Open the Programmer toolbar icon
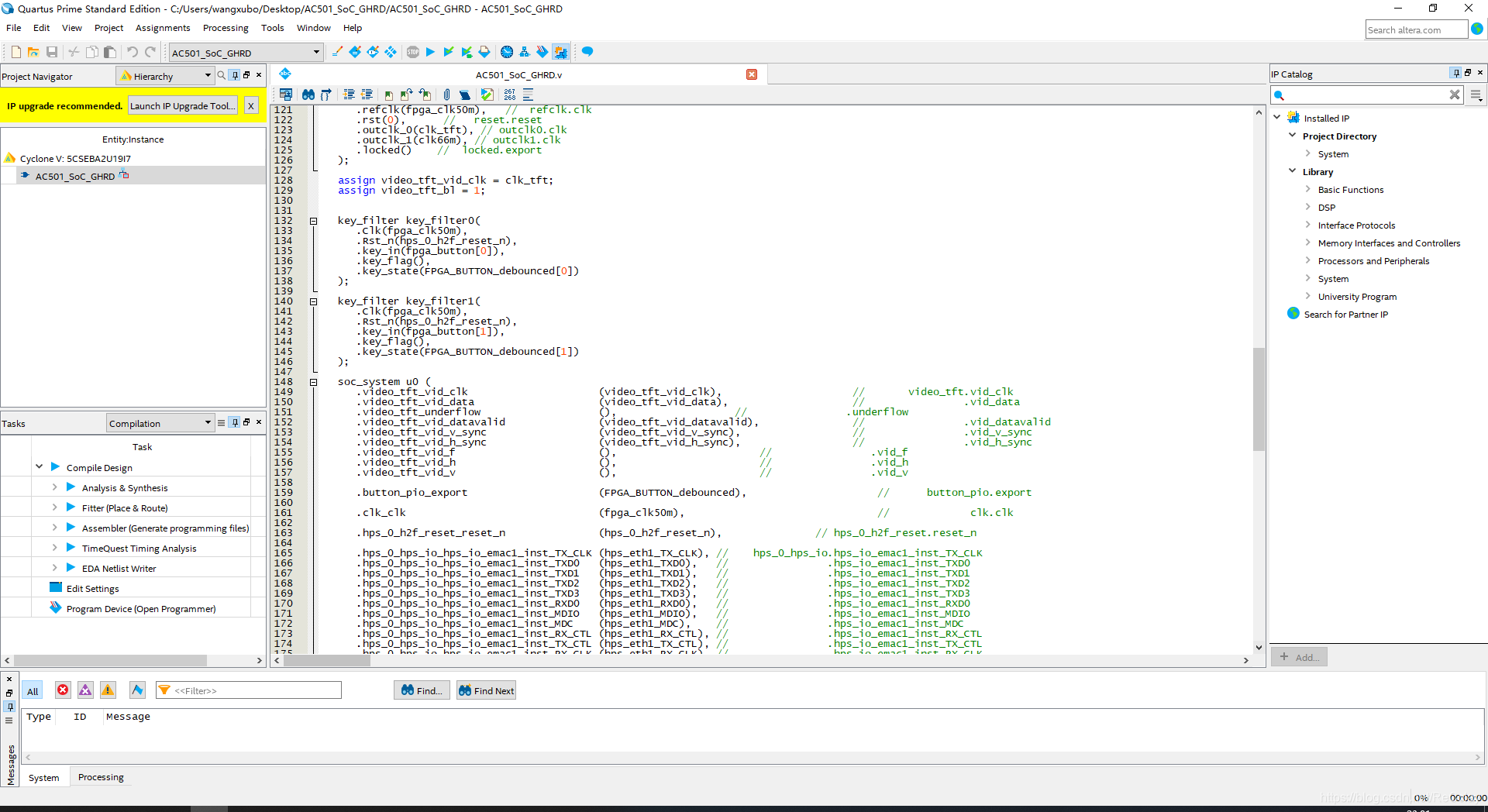The height and width of the screenshot is (812, 1488). [542, 52]
